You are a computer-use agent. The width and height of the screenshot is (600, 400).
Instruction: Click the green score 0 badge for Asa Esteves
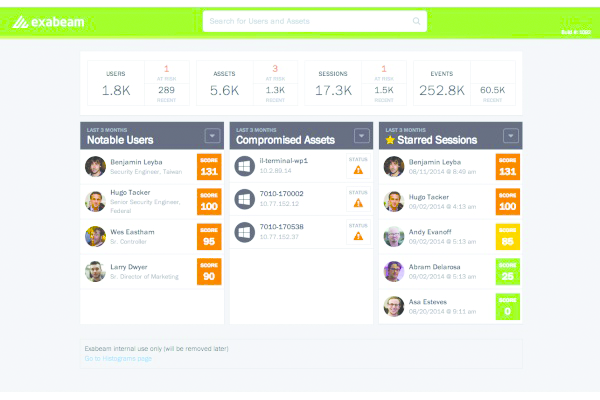(507, 307)
